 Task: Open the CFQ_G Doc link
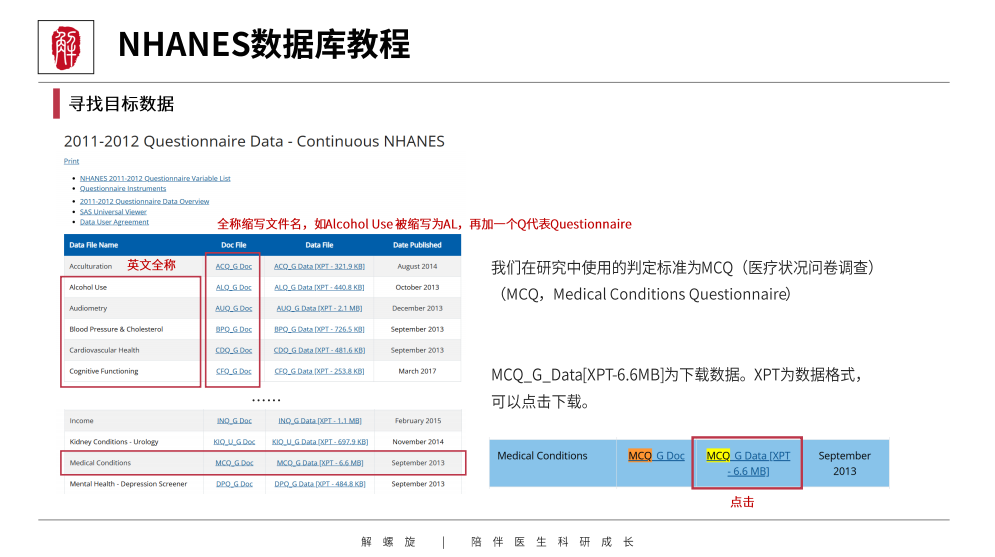coord(234,371)
